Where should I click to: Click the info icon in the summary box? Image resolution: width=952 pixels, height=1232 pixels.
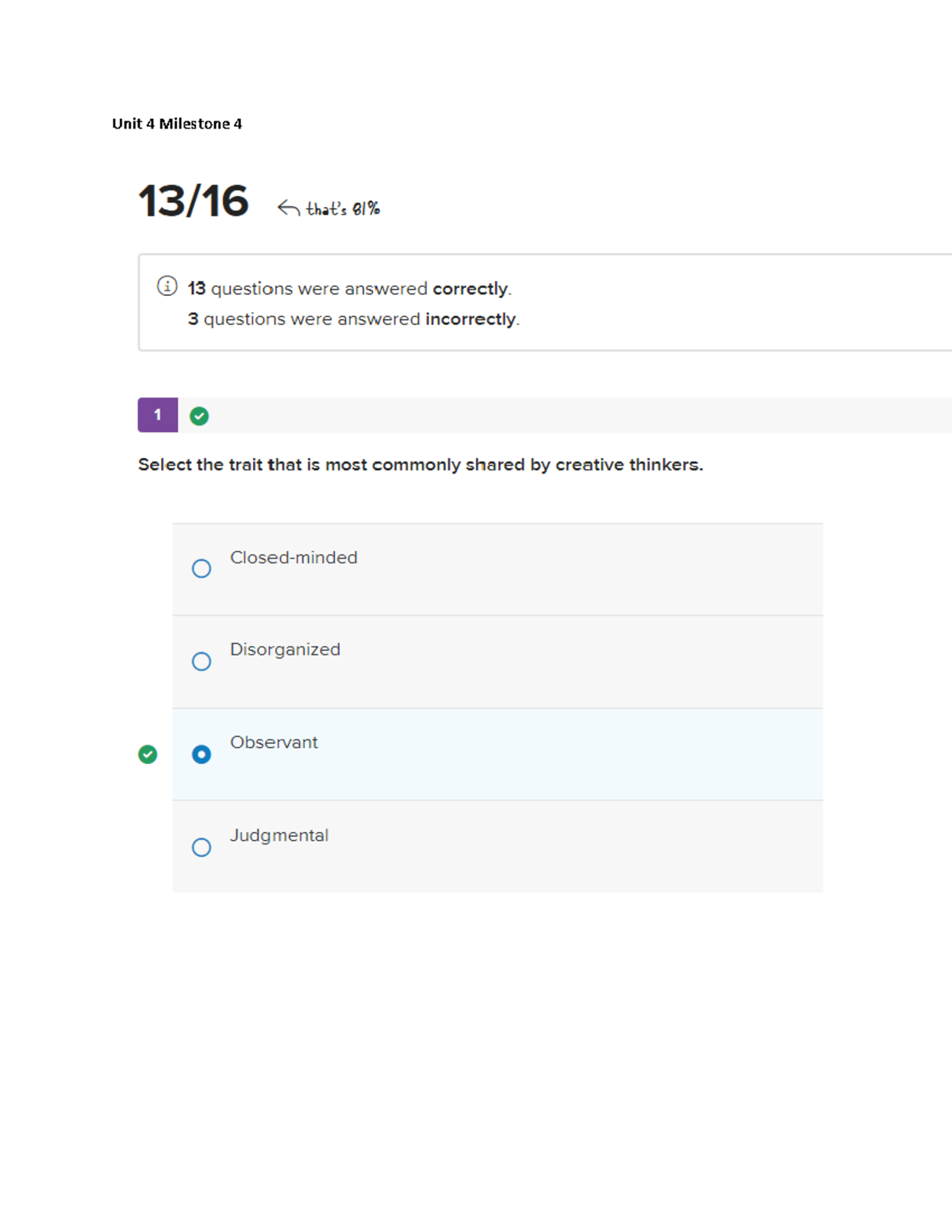coord(167,286)
